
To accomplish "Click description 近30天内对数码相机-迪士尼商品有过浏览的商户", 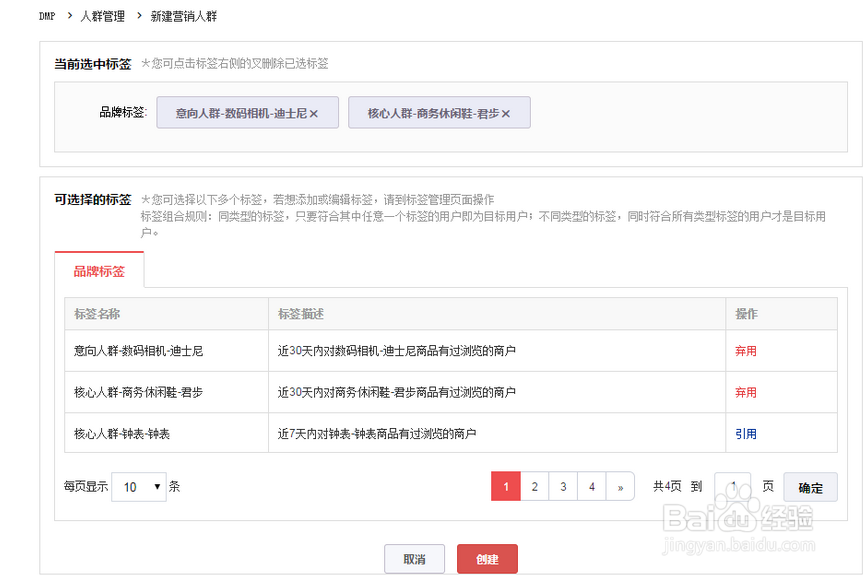I will point(397,351).
